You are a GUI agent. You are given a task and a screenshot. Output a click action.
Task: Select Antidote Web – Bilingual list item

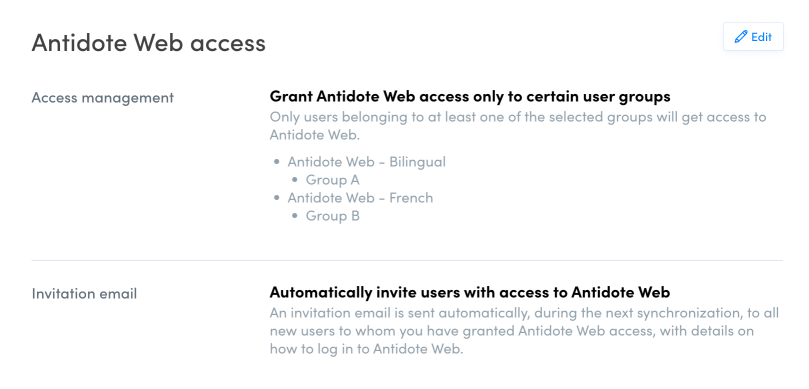pyautogui.click(x=366, y=162)
